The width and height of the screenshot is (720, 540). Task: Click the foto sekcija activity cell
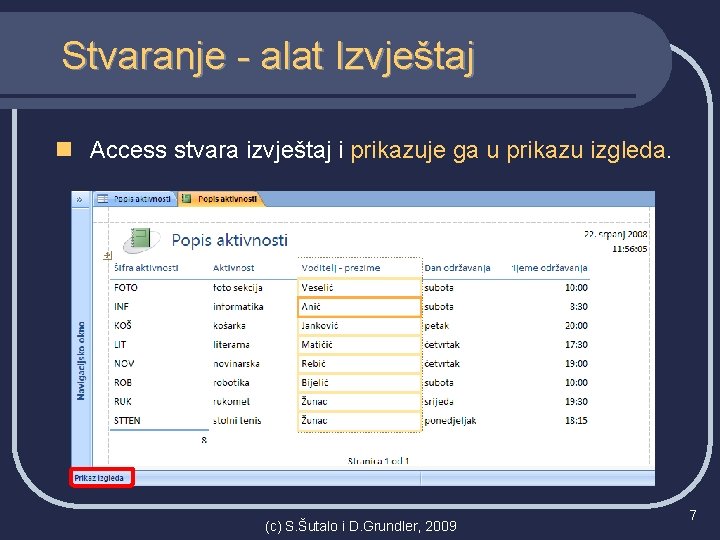pos(237,288)
